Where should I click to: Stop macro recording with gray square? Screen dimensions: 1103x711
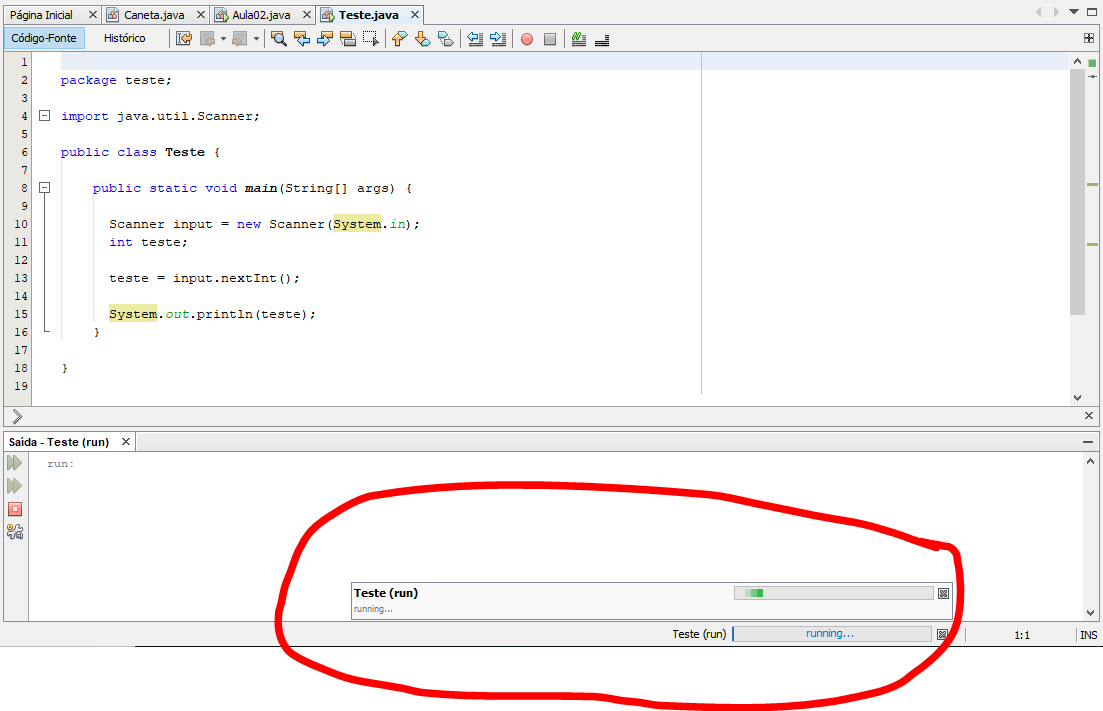tap(550, 39)
